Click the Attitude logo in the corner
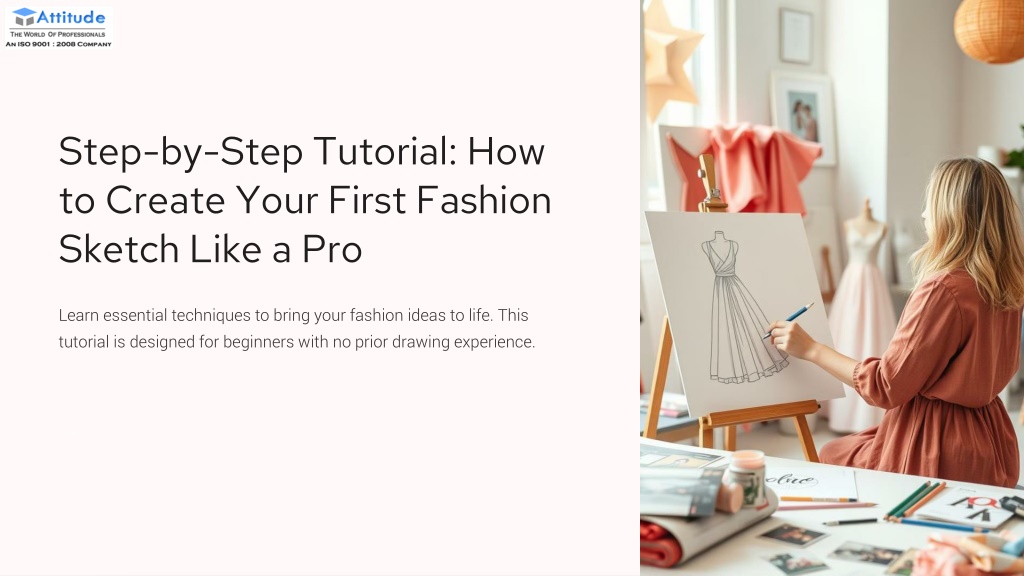The image size is (1024, 576). [59, 27]
